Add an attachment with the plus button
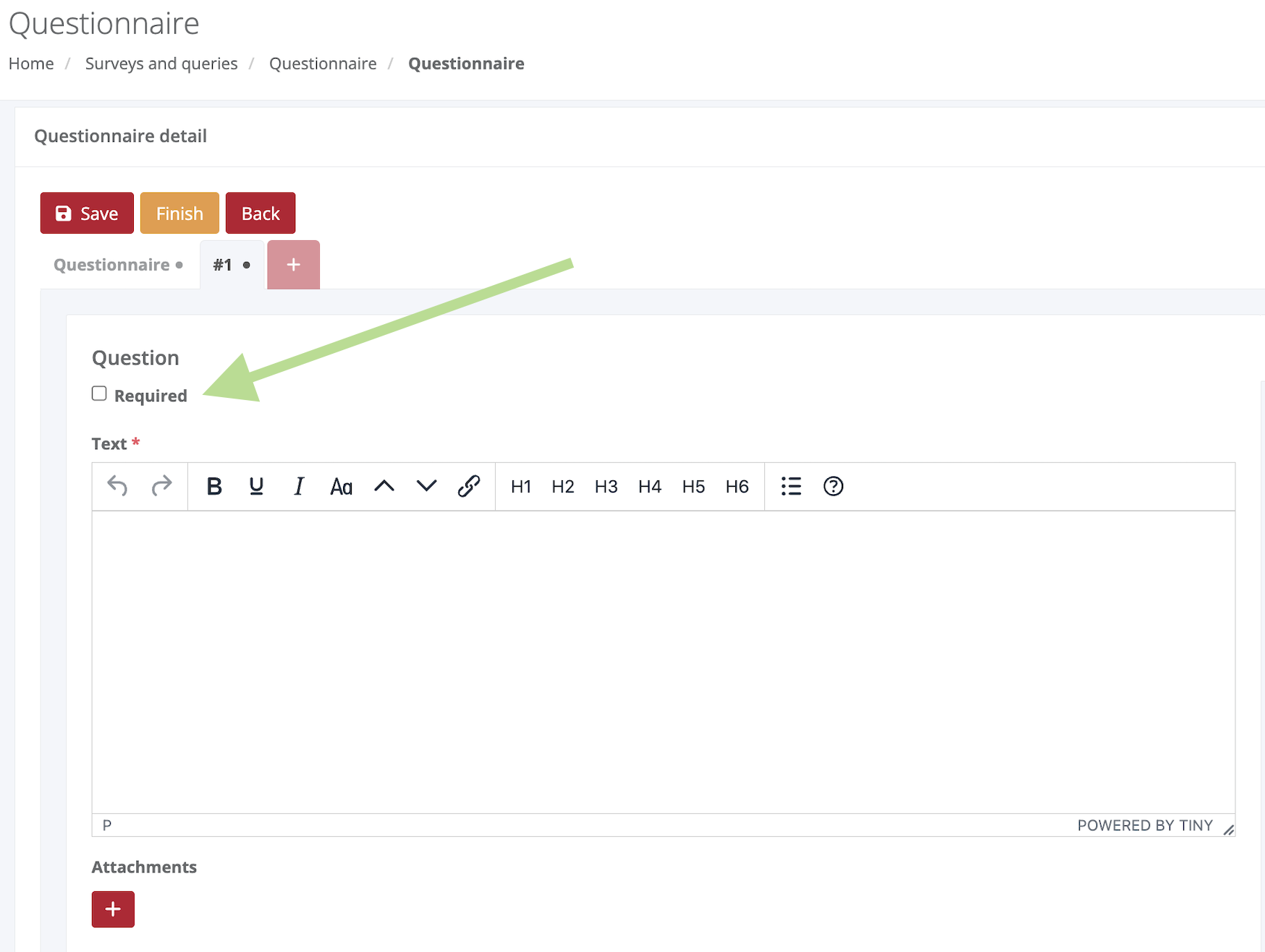This screenshot has height=952, width=1265. (x=113, y=909)
